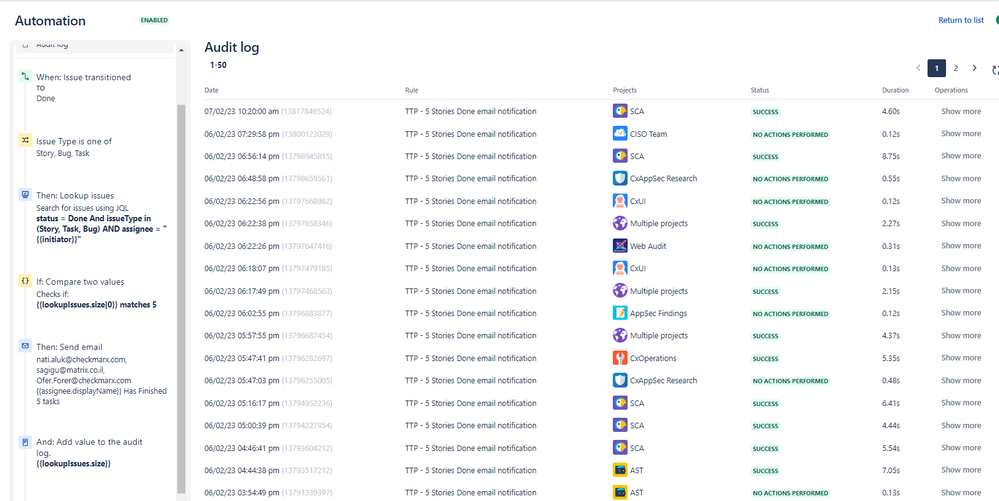999x501 pixels.
Task: Click SCA project icon in 05:16:17 row
Action: (620, 403)
